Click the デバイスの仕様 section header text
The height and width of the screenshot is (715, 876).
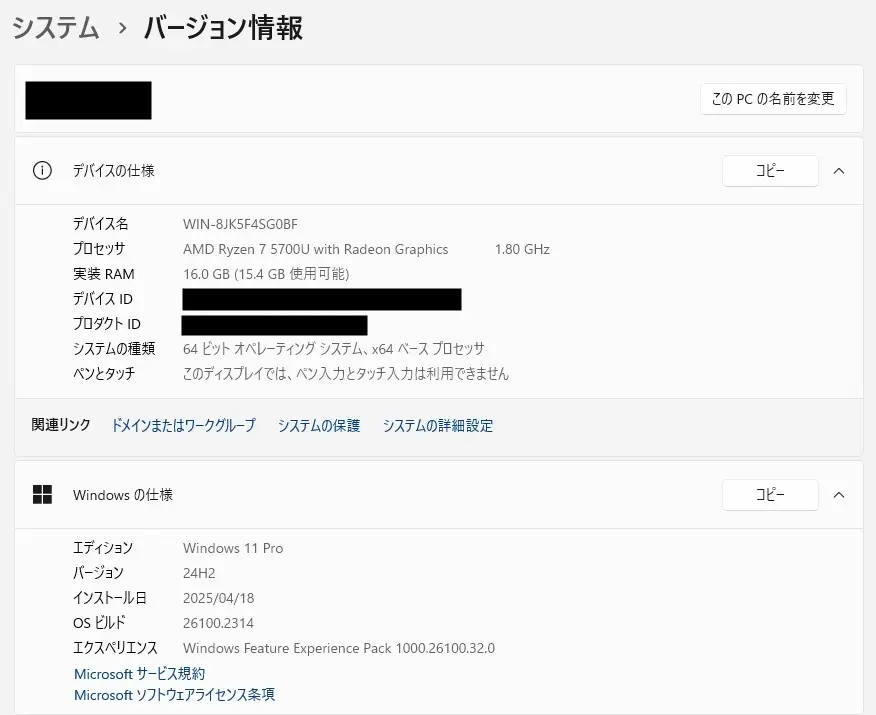click(113, 171)
